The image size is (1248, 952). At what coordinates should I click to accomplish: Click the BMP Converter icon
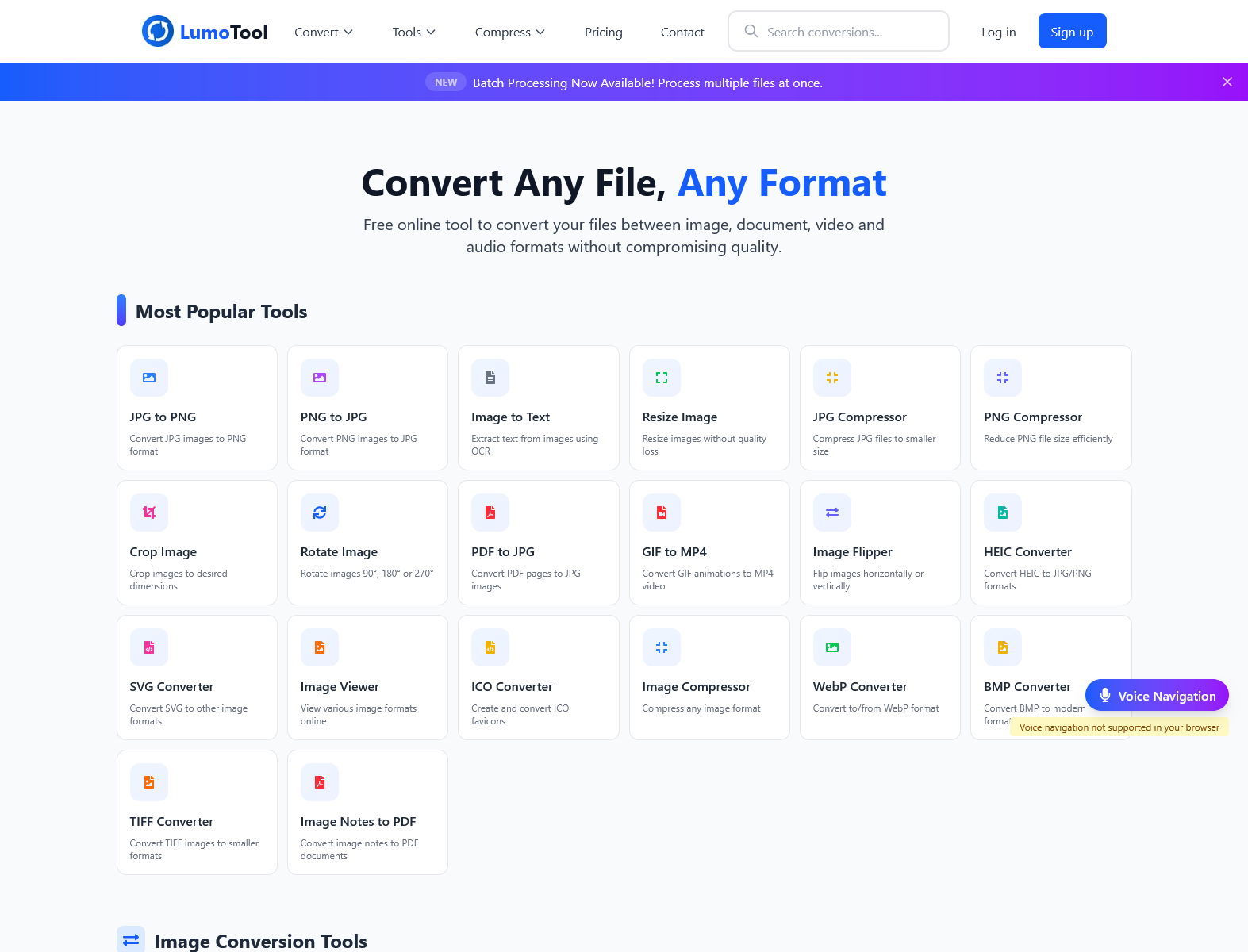click(x=1003, y=647)
